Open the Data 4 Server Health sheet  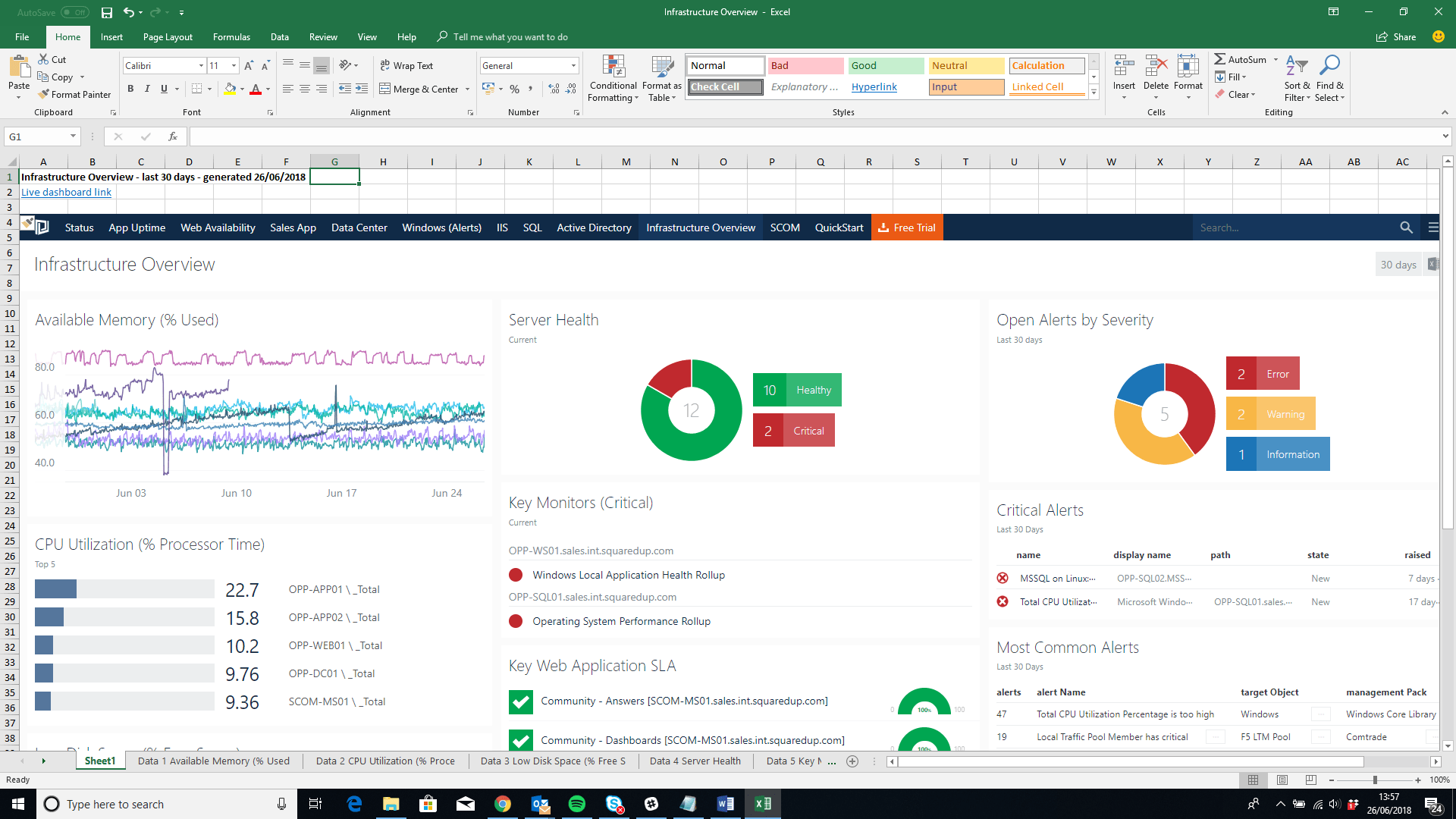(695, 761)
